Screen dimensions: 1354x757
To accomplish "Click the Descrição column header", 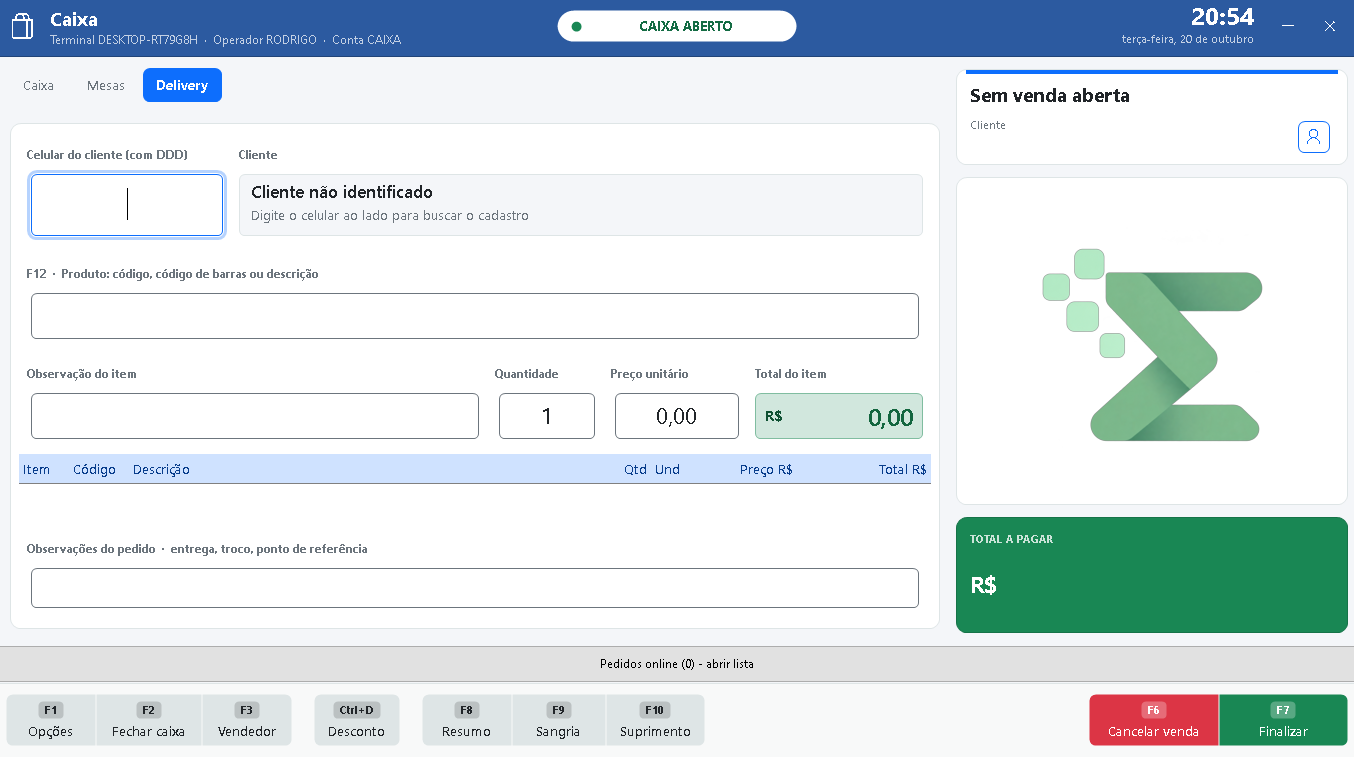I will (161, 470).
